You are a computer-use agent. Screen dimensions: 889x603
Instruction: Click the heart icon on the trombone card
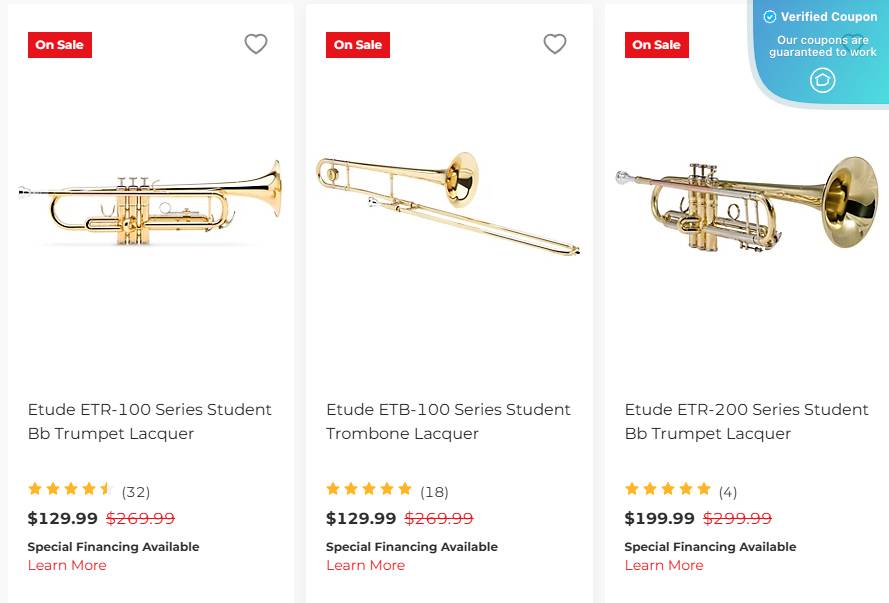555,44
